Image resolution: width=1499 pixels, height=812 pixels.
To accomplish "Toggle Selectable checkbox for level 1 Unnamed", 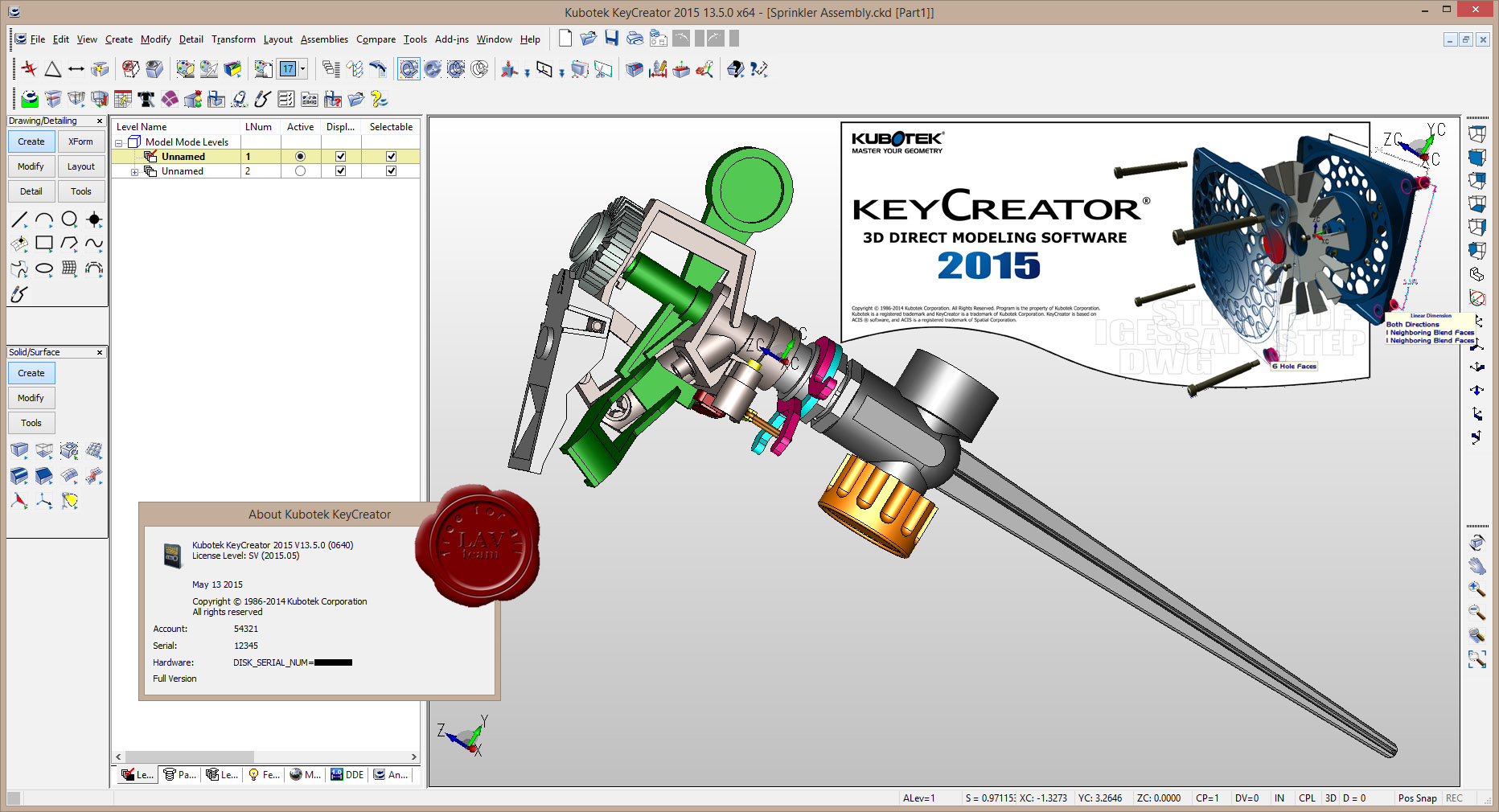I will pos(391,157).
